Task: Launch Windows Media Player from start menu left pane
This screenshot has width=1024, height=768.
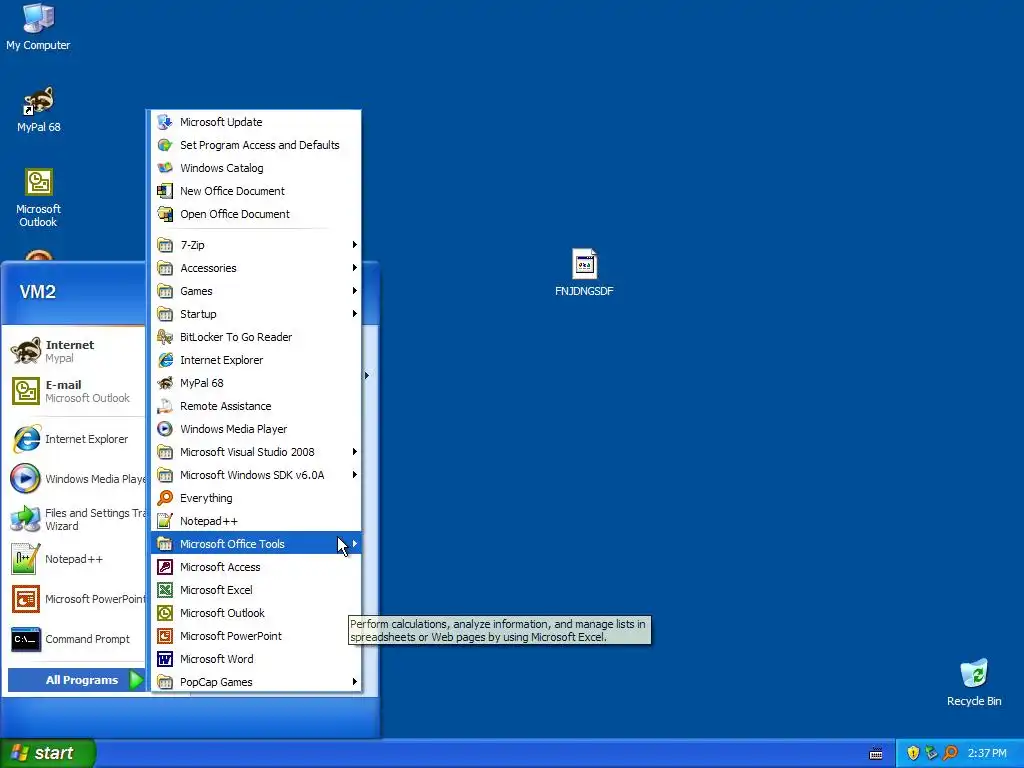Action: pyautogui.click(x=76, y=479)
